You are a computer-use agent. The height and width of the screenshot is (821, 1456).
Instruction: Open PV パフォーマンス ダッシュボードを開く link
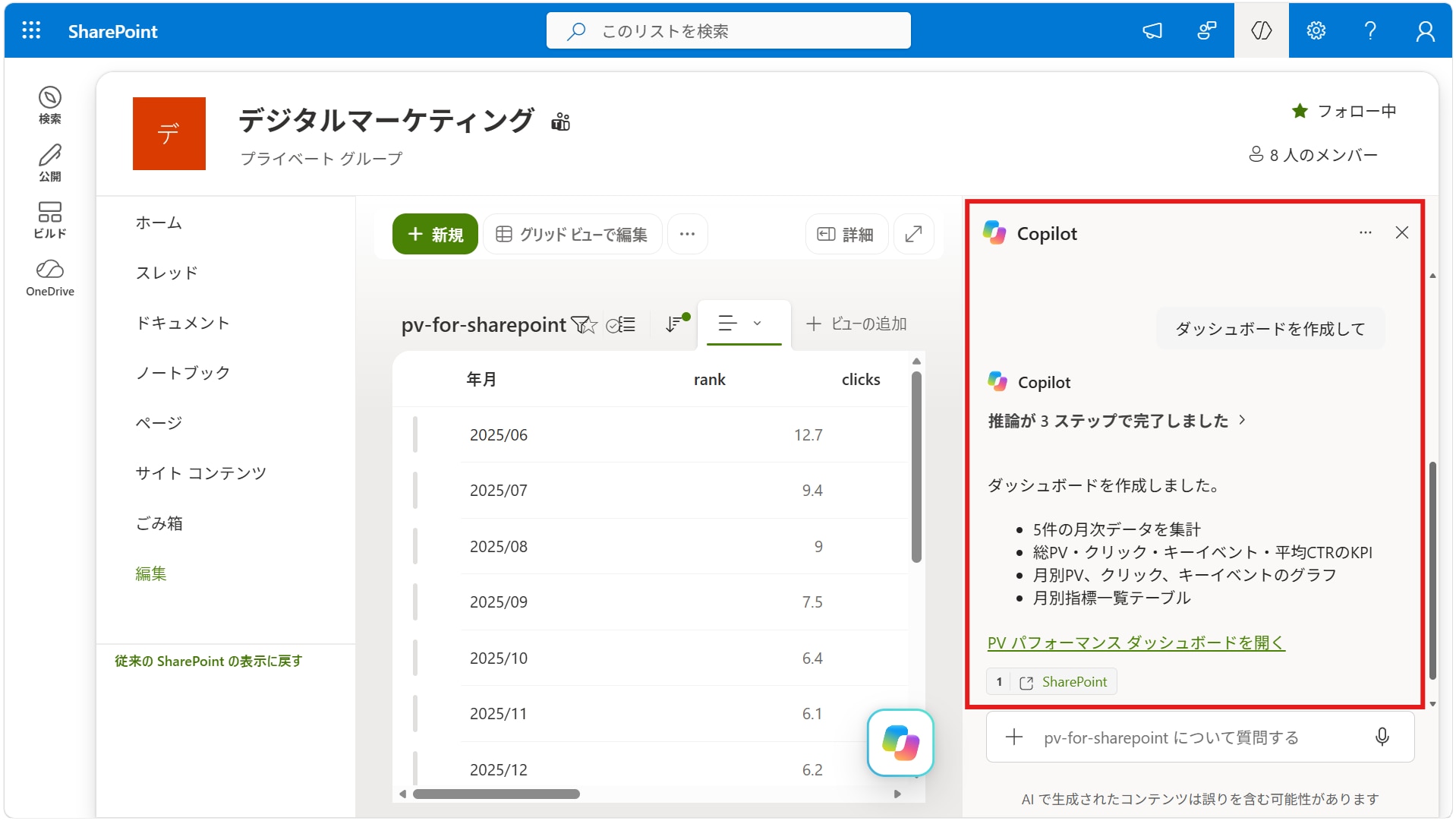coord(1136,643)
